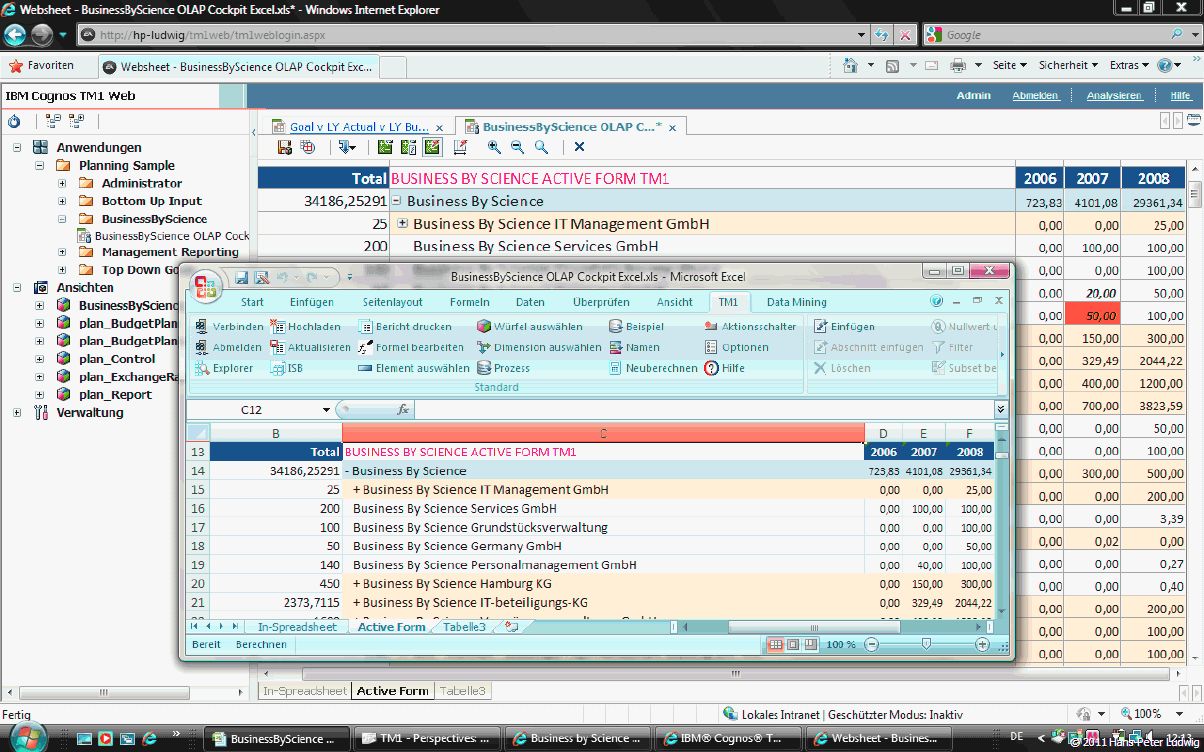The width and height of the screenshot is (1204, 752).
Task: Collapse the Anwendungen tree node
Action: pyautogui.click(x=17, y=147)
